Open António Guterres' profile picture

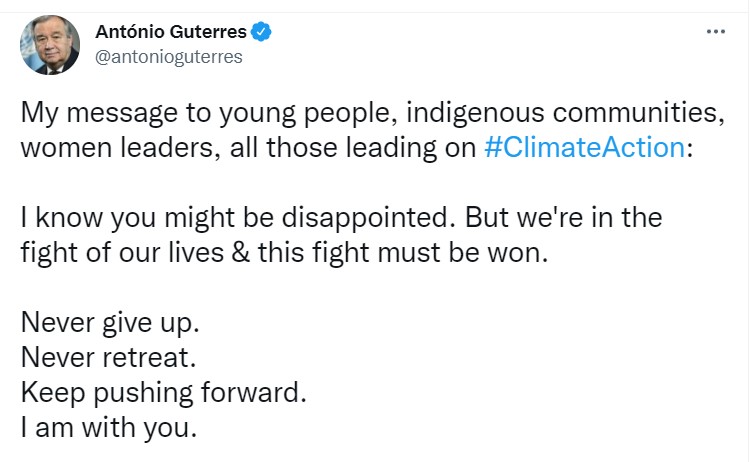coord(50,45)
